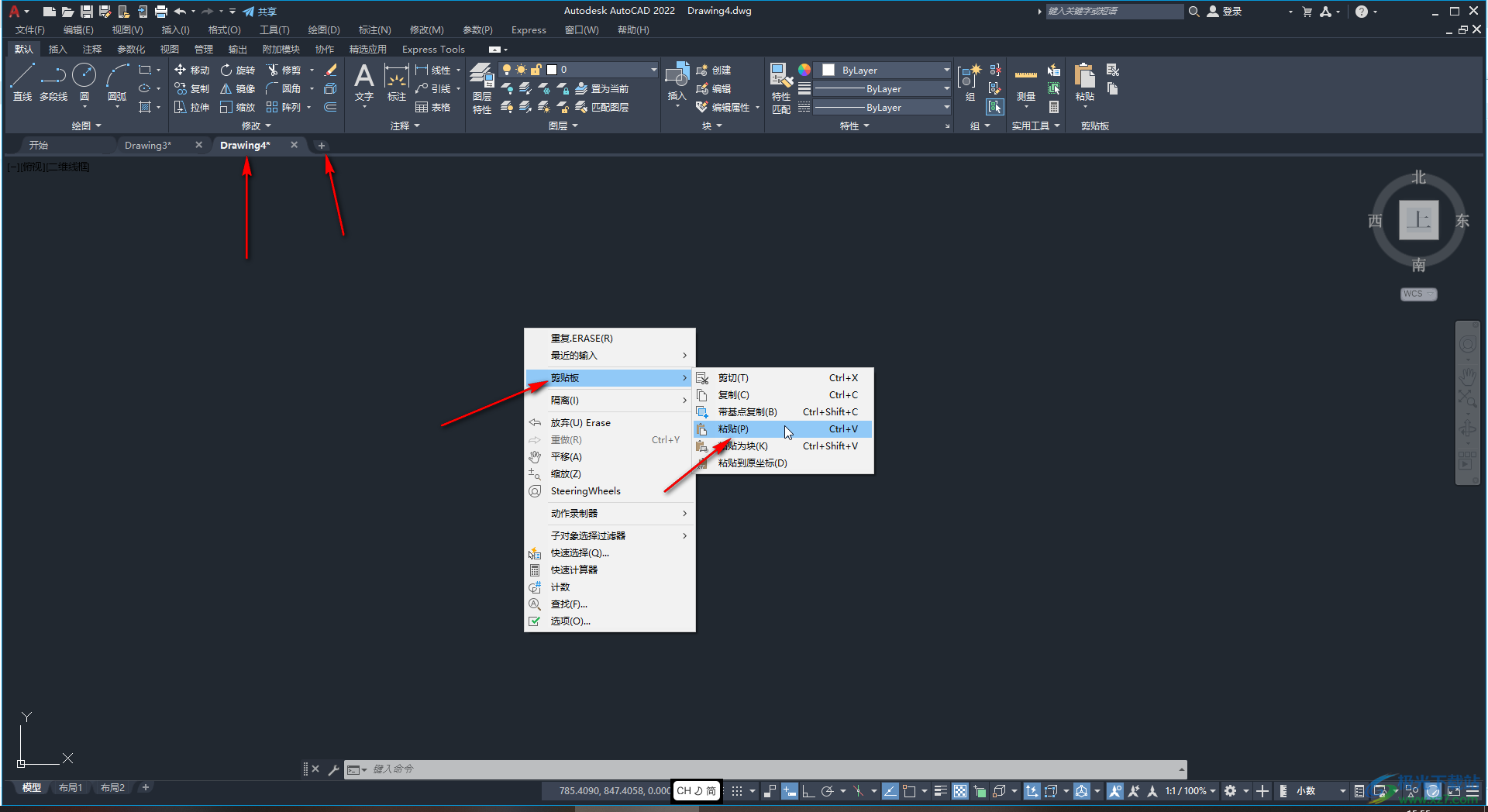This screenshot has height=812, width=1488.
Task: Click the Erase eraser icon in Modify panel
Action: (331, 70)
